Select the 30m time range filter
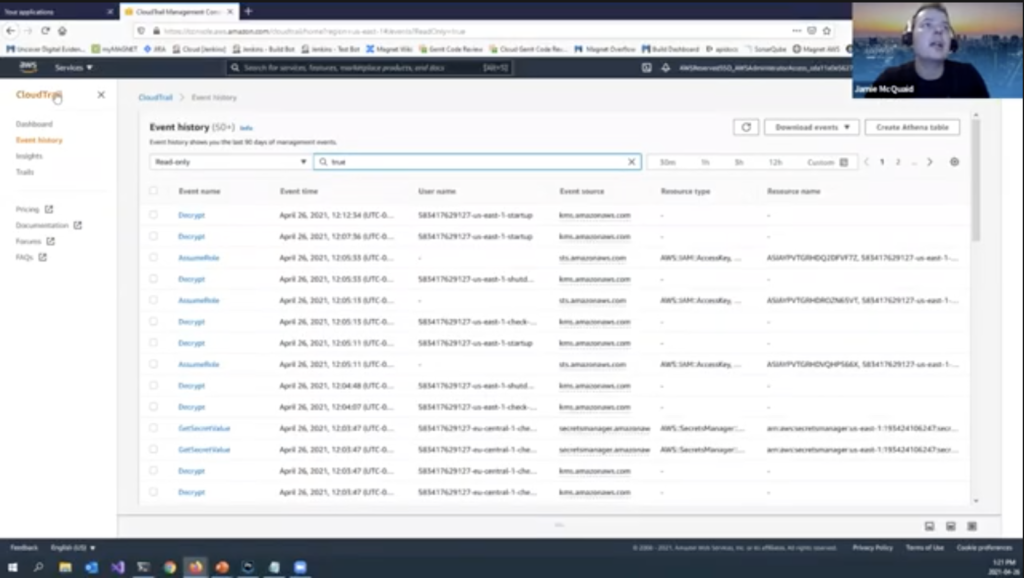This screenshot has width=1024, height=578. [667, 162]
